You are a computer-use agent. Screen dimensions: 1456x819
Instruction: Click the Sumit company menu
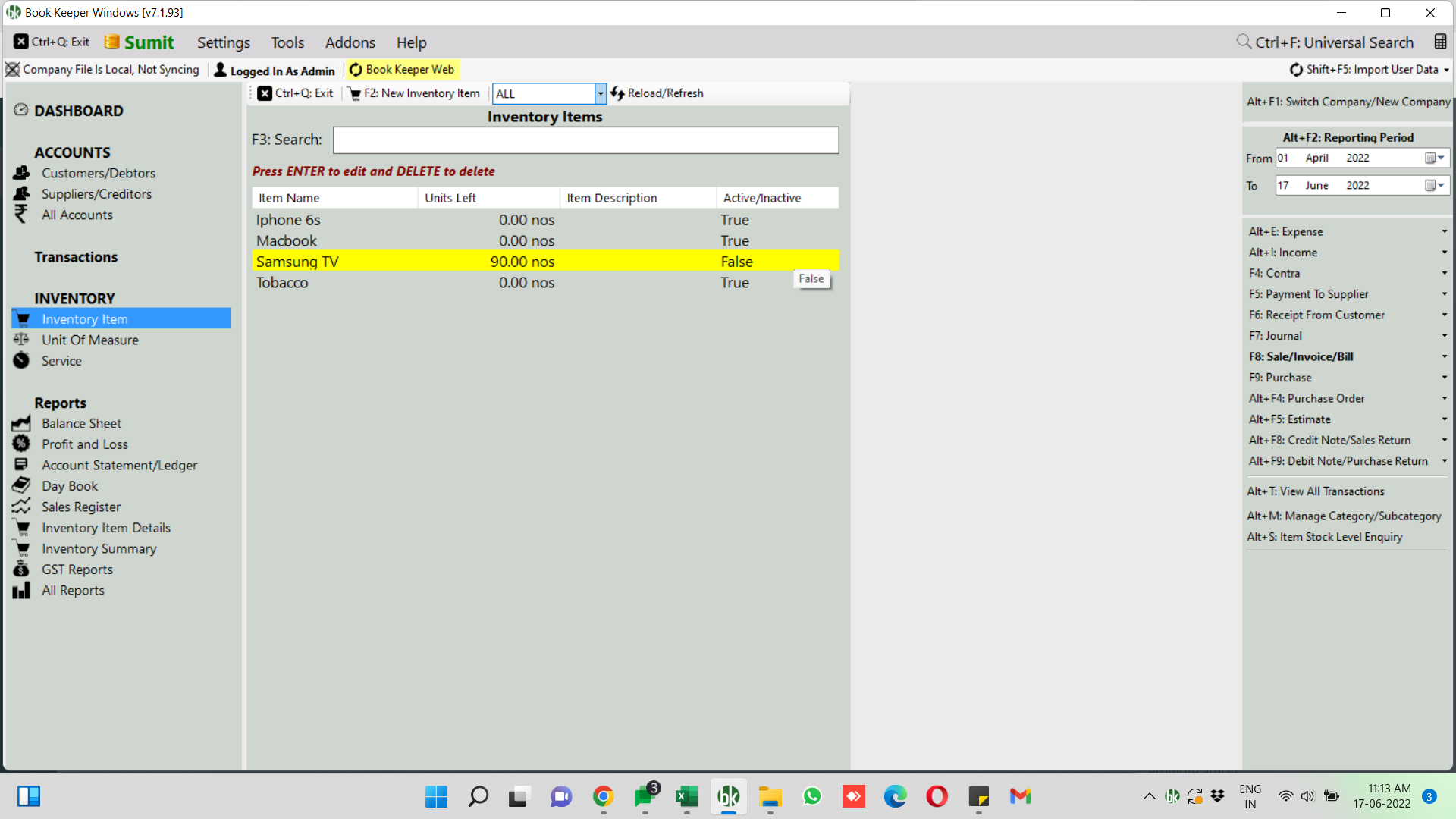140,42
